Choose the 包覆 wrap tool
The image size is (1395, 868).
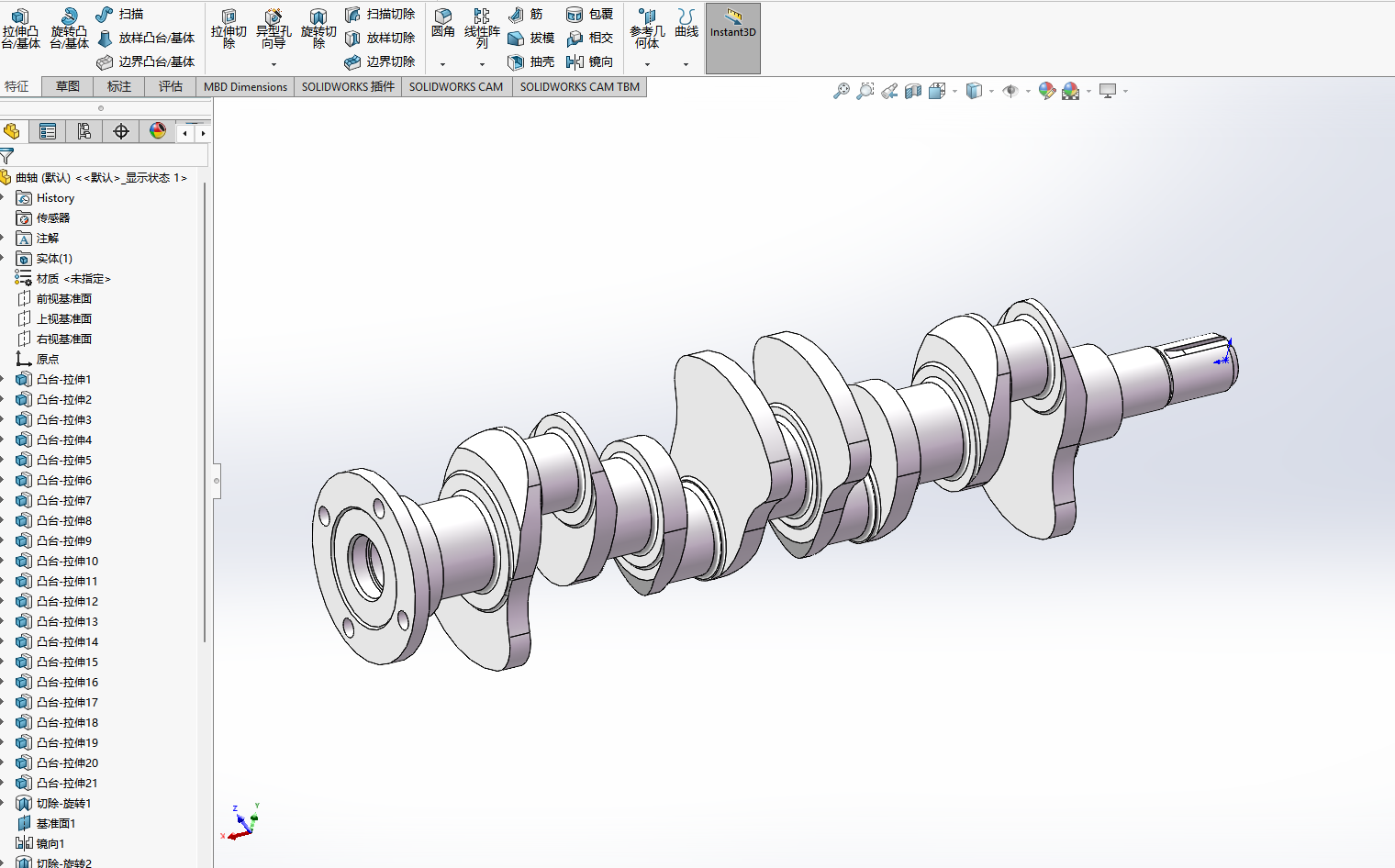pos(589,14)
